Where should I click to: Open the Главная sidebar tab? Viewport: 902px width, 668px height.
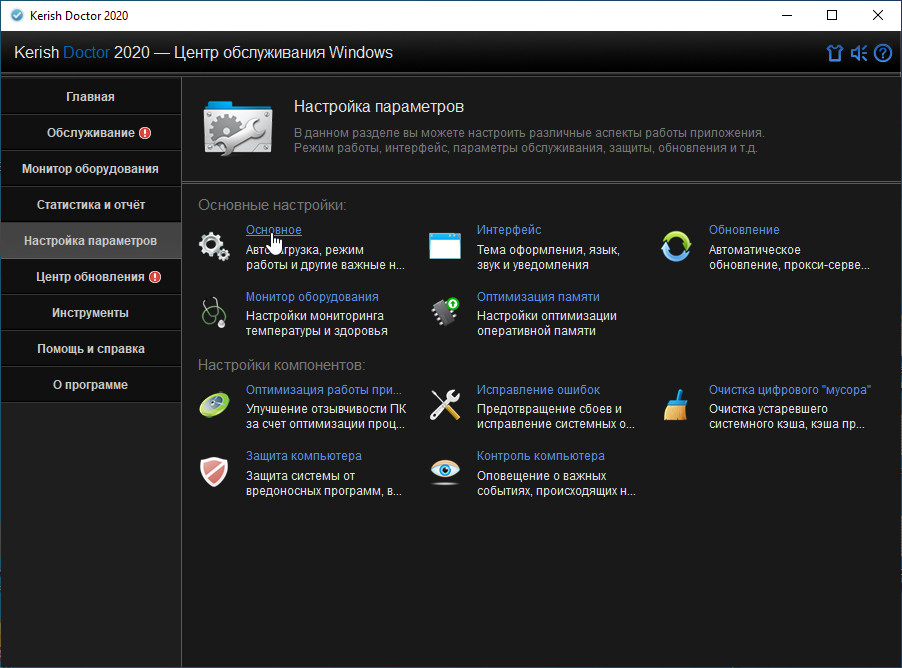pos(90,97)
